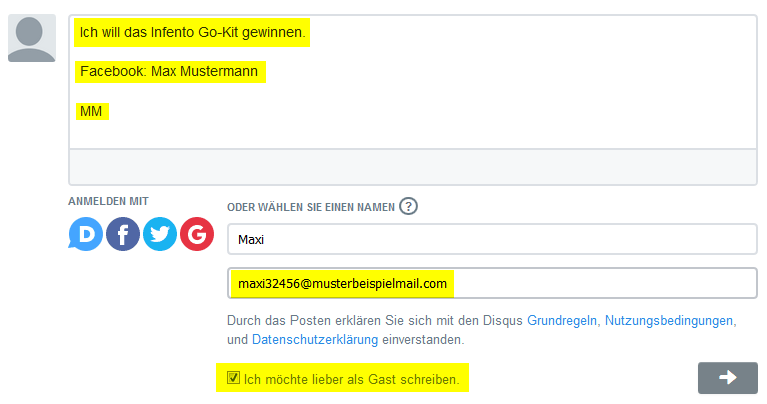Open the Grundregeln link
The height and width of the screenshot is (404, 767).
[x=562, y=321]
